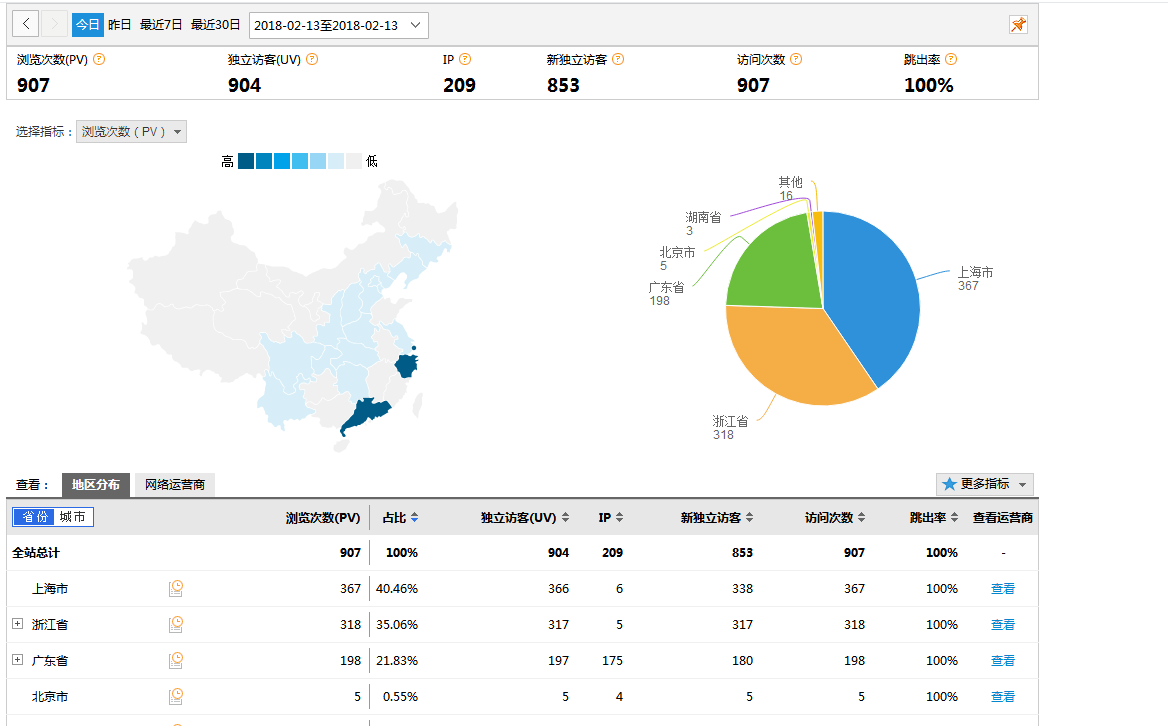Open trend icon in 广东省 row

pyautogui.click(x=176, y=660)
